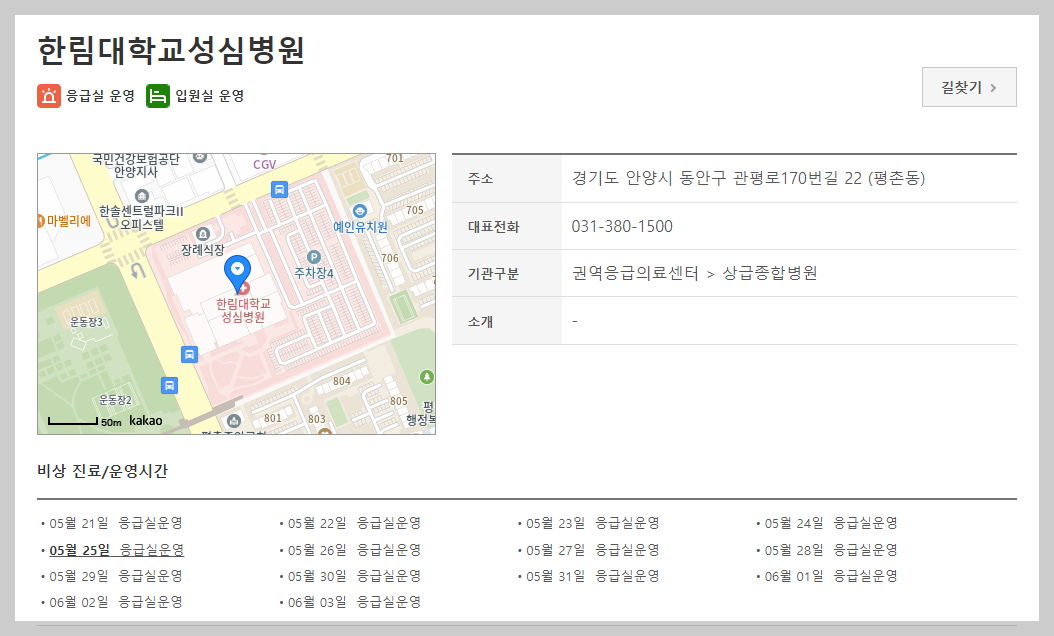Image resolution: width=1054 pixels, height=636 pixels.
Task: Click the green park tree icon on map
Action: coord(427,376)
